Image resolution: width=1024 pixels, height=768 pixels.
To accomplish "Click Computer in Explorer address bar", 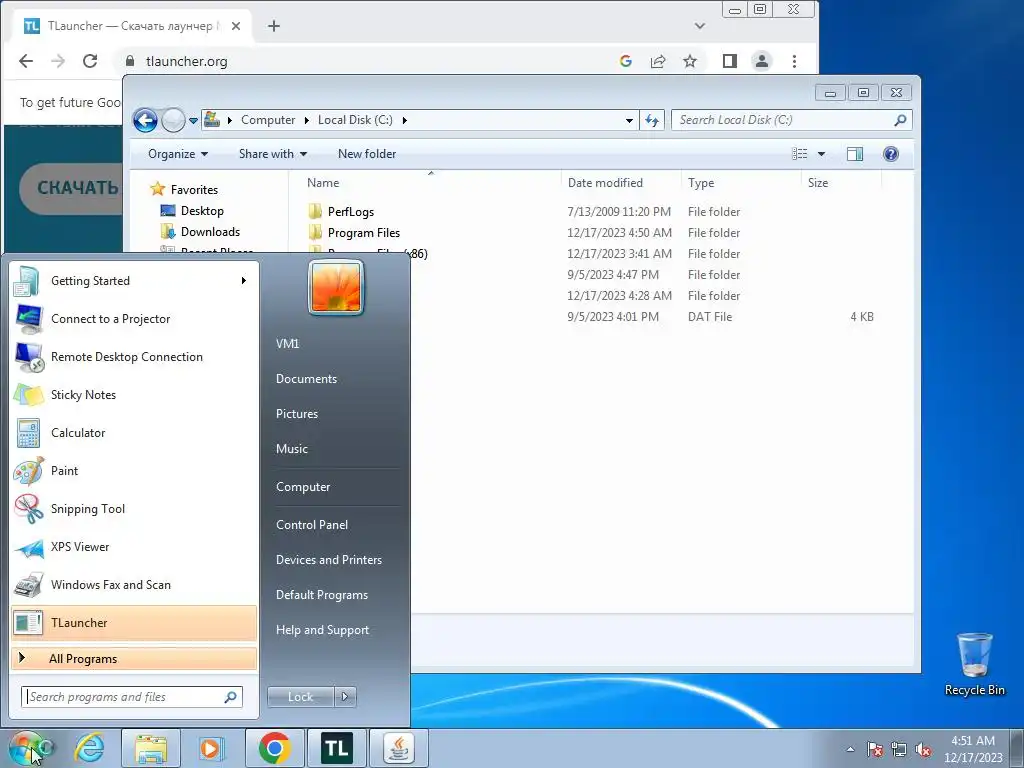I will click(268, 120).
